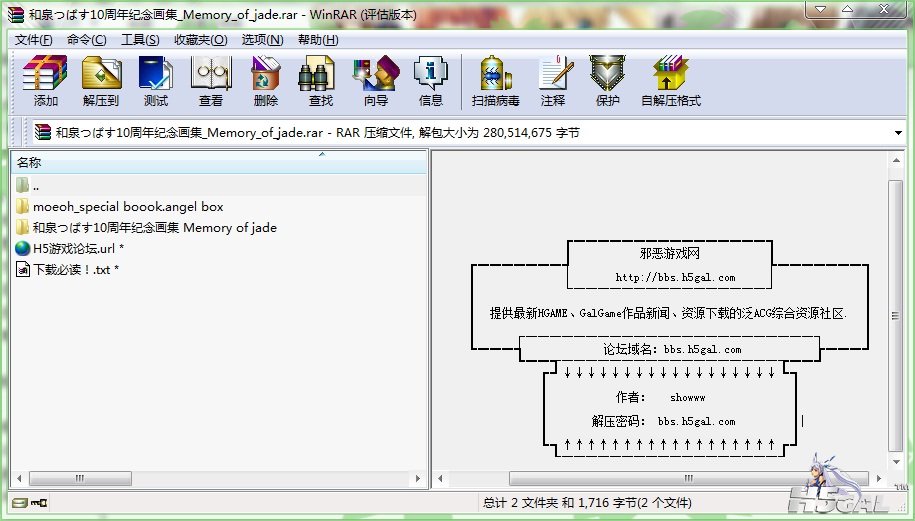Click the 作者: showww line in comment
Image resolution: width=915 pixels, height=521 pixels.
[x=661, y=397]
